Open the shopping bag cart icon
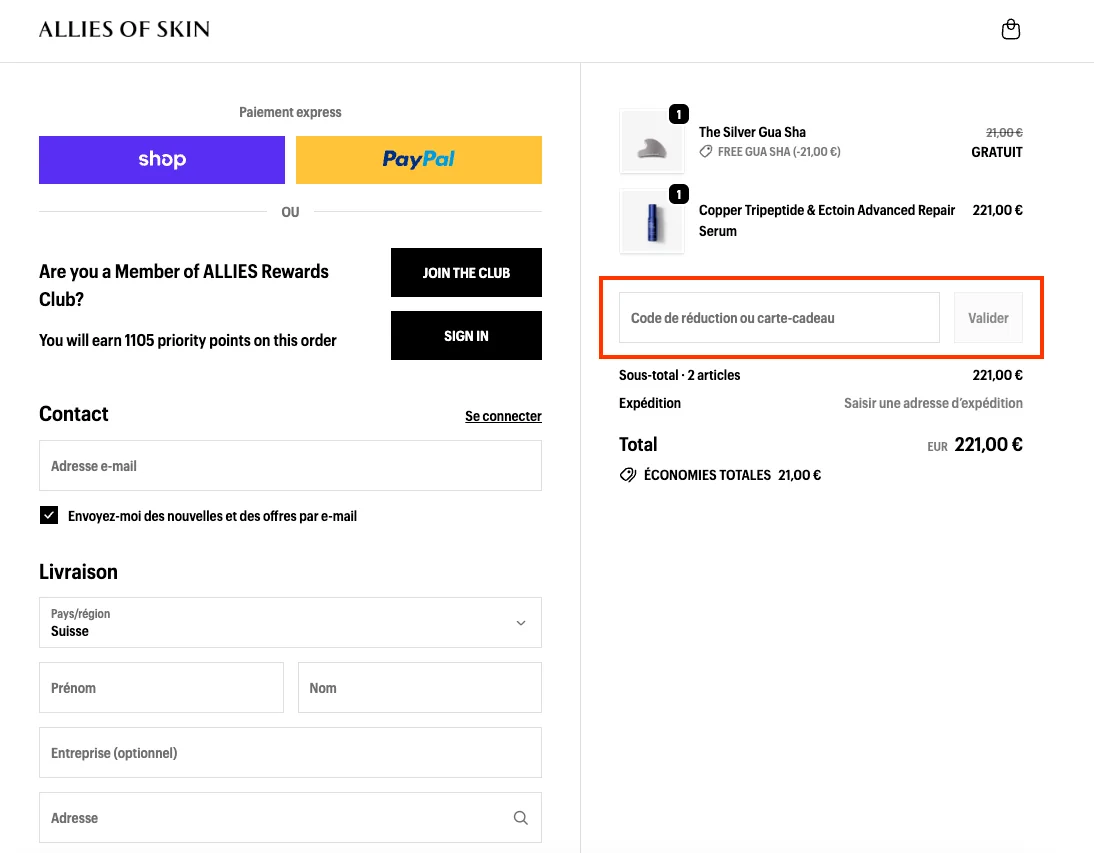The width and height of the screenshot is (1094, 853). click(1010, 29)
